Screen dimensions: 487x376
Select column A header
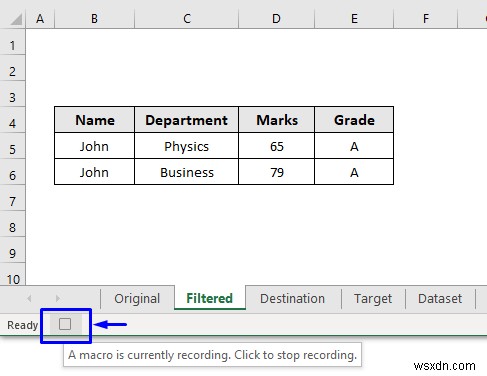[x=40, y=19]
